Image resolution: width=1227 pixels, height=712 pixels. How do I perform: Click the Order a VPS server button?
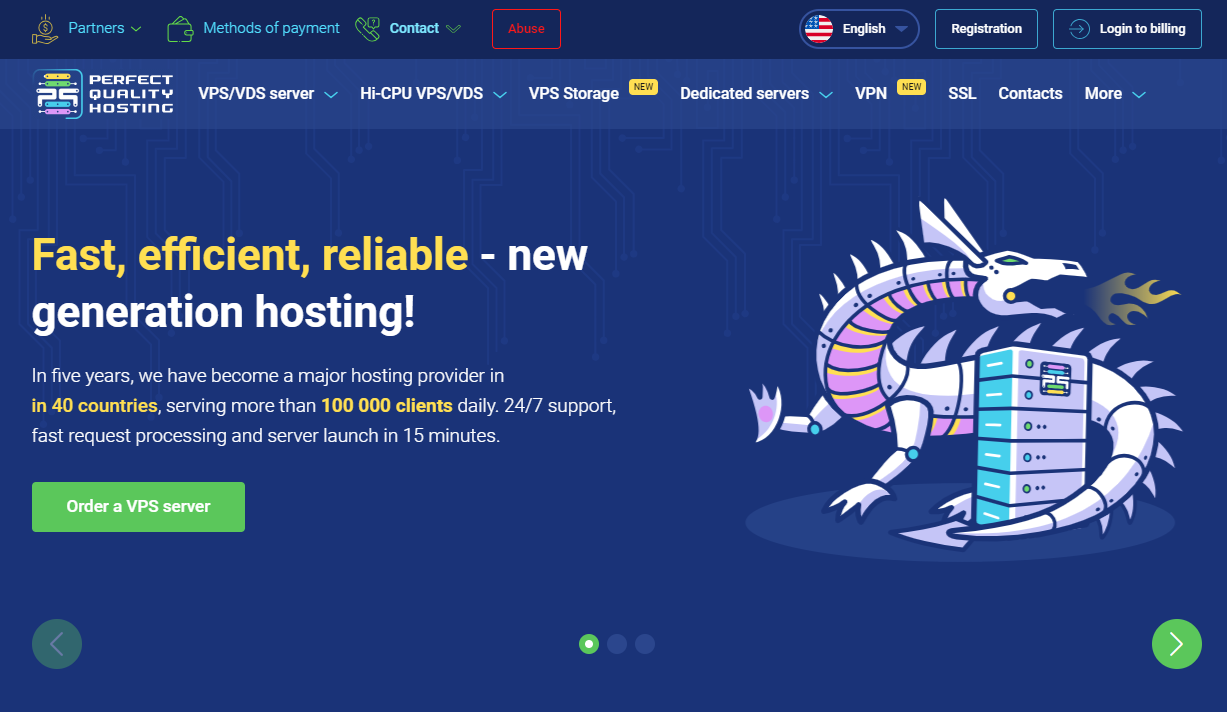pyautogui.click(x=138, y=507)
